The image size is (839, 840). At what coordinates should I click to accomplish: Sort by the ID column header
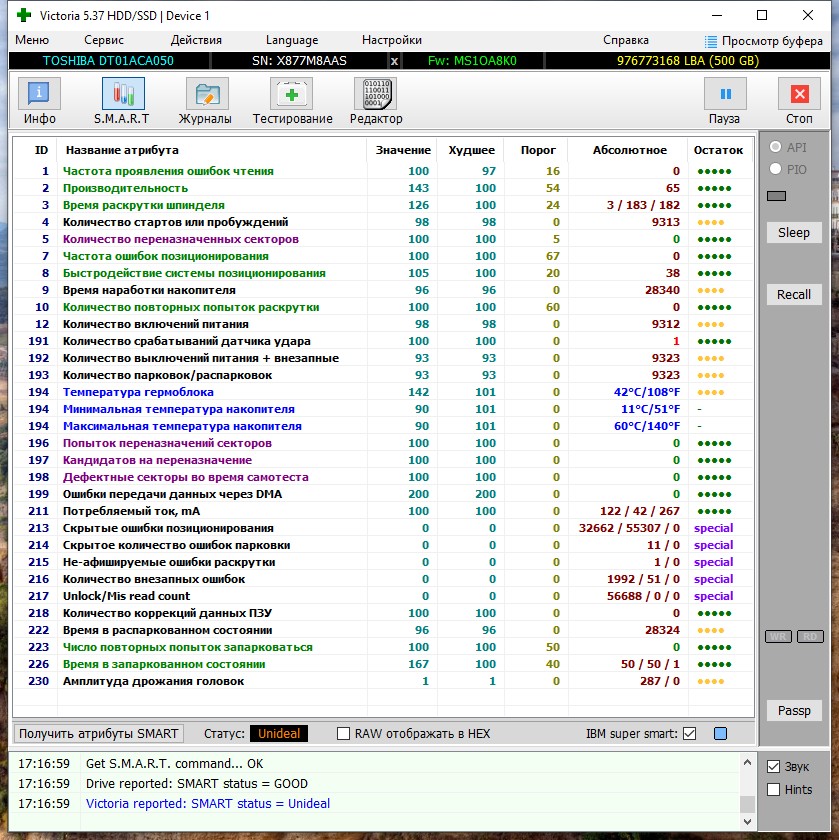(41, 151)
